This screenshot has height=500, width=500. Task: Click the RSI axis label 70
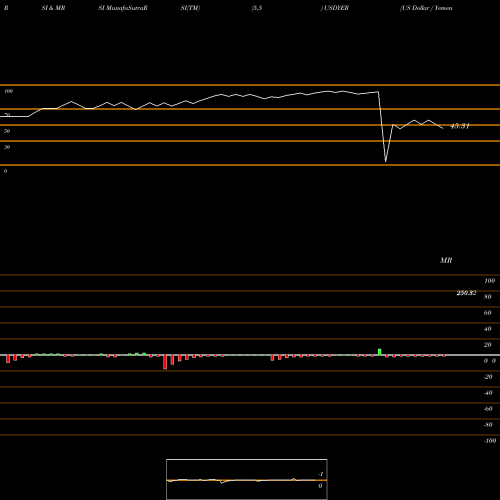point(7,115)
